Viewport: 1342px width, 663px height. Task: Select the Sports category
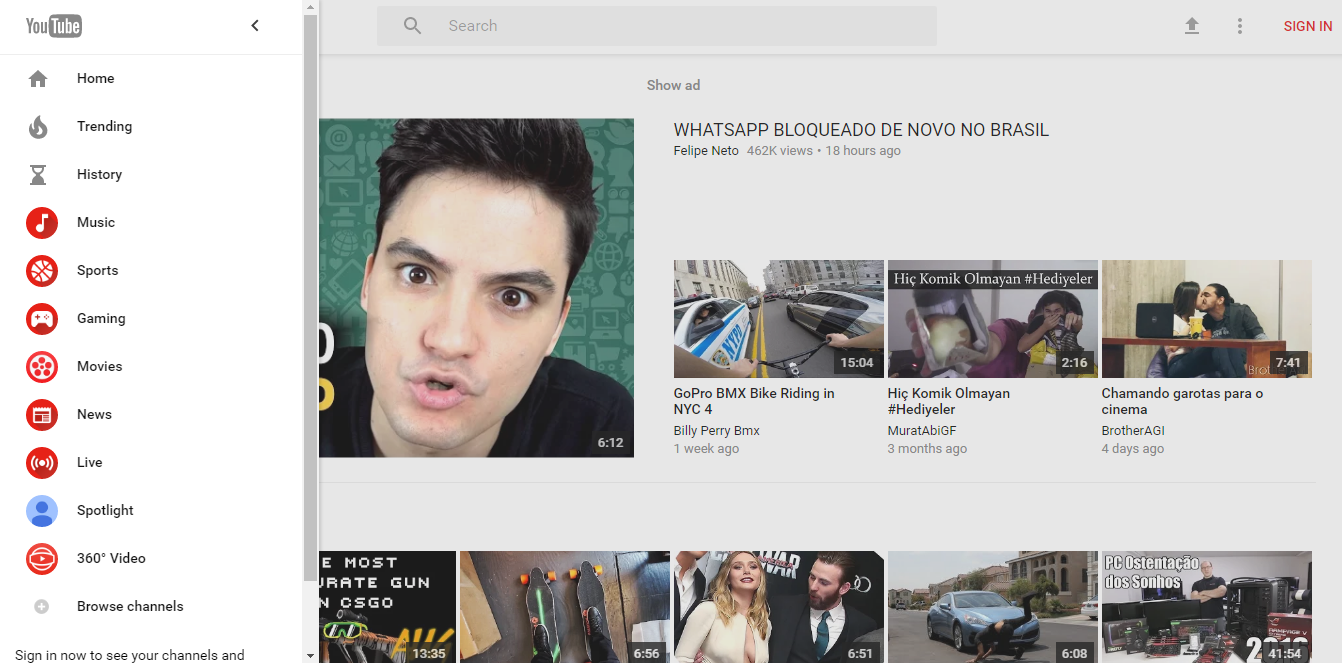tap(97, 270)
